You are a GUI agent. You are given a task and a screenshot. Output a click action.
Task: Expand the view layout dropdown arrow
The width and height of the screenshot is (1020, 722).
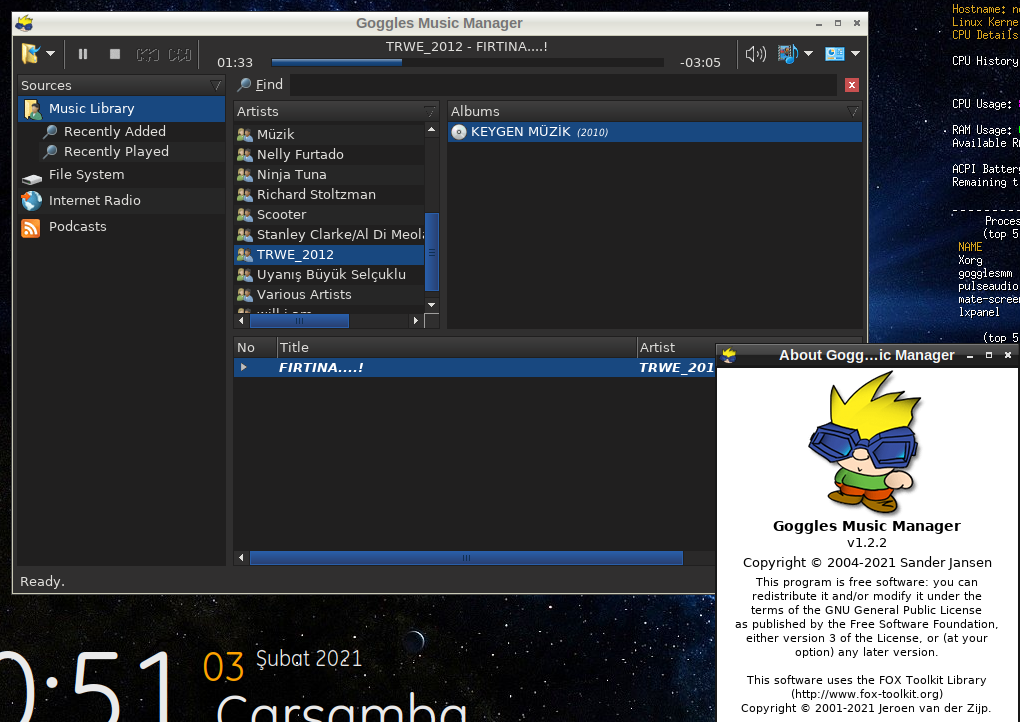[855, 53]
